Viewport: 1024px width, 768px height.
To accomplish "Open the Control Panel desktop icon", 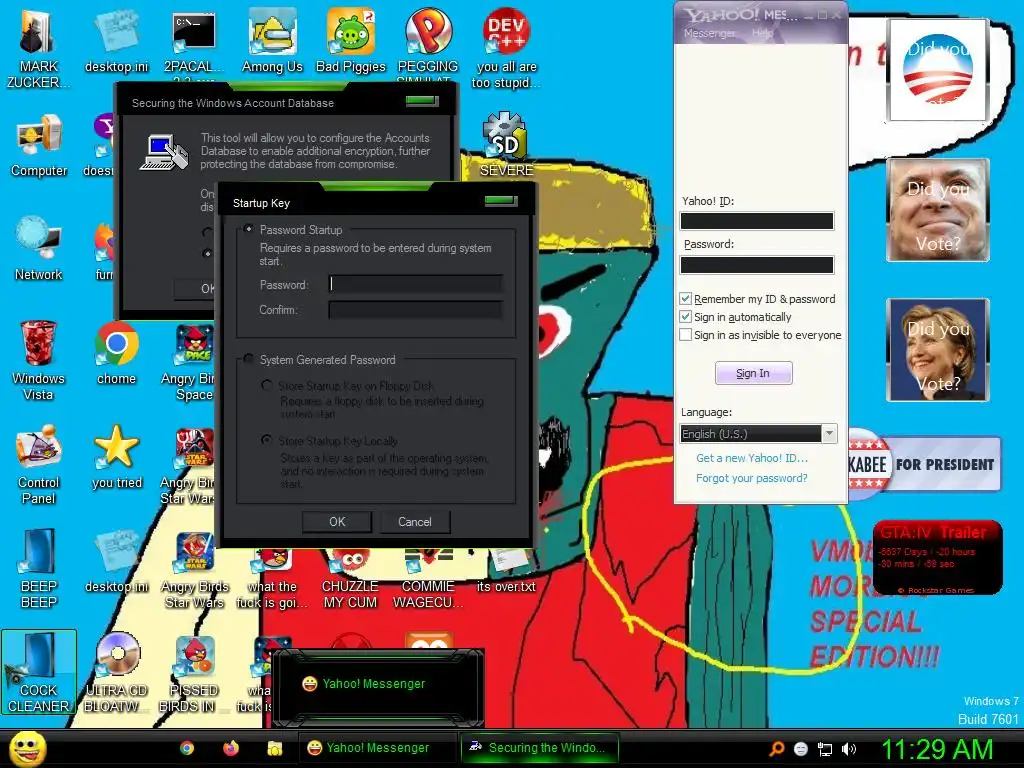I will (x=39, y=464).
